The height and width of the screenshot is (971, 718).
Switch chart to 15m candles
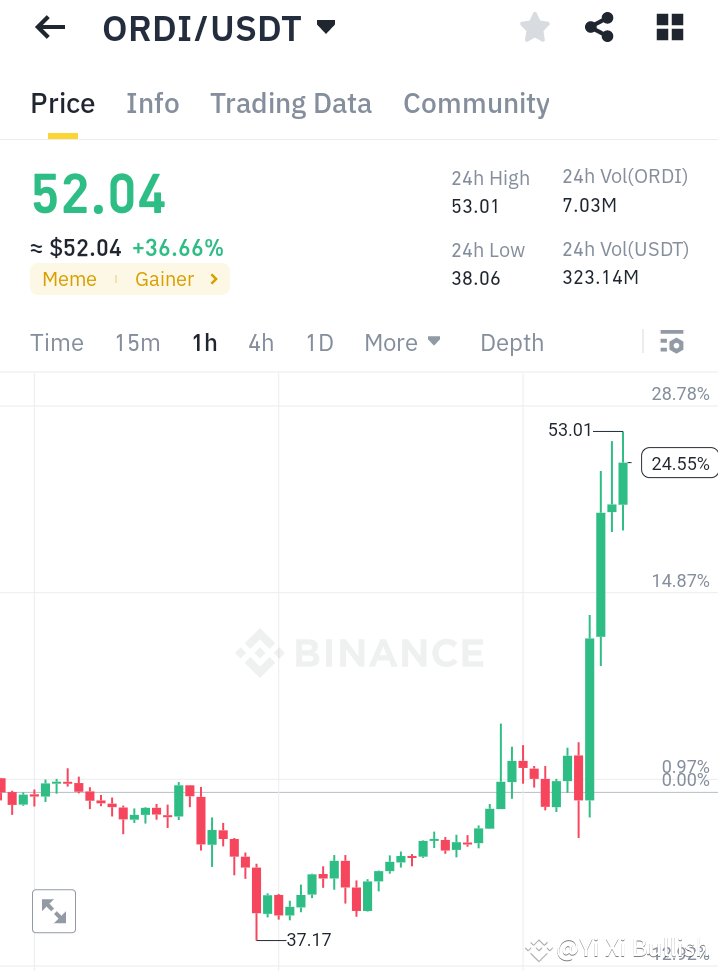coord(137,342)
